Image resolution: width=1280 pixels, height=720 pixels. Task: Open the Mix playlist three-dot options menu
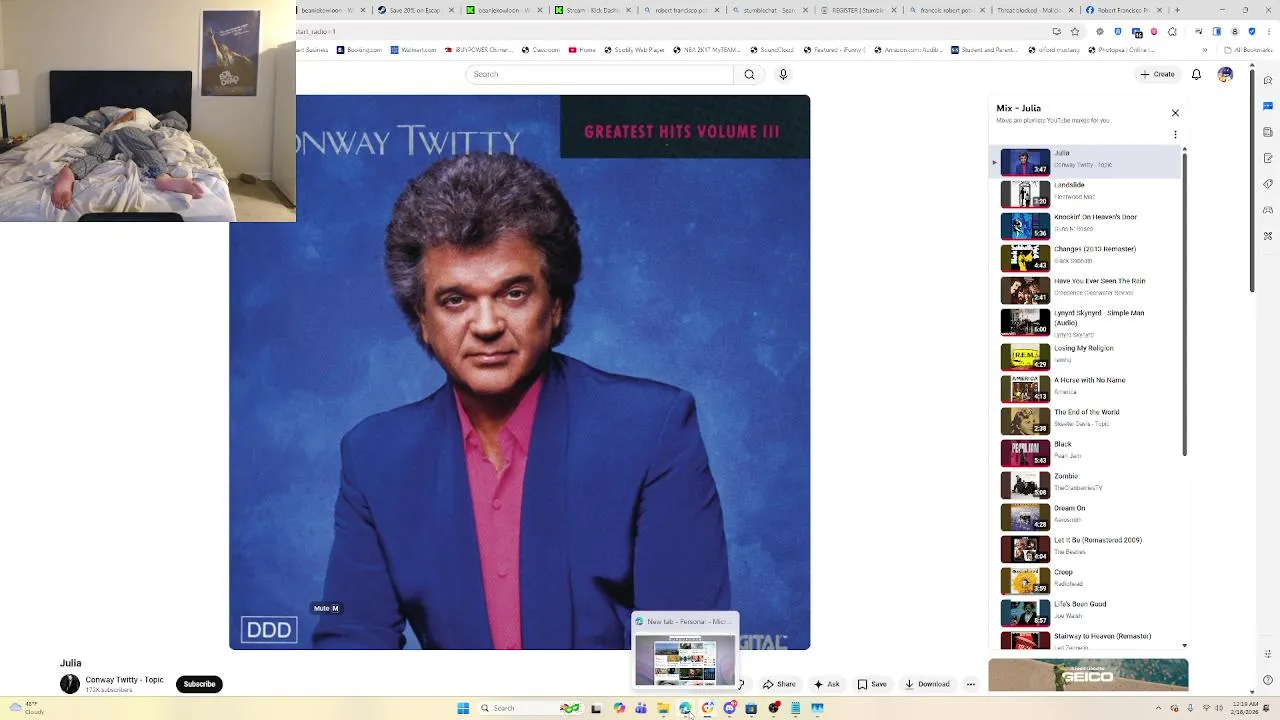tap(1175, 134)
